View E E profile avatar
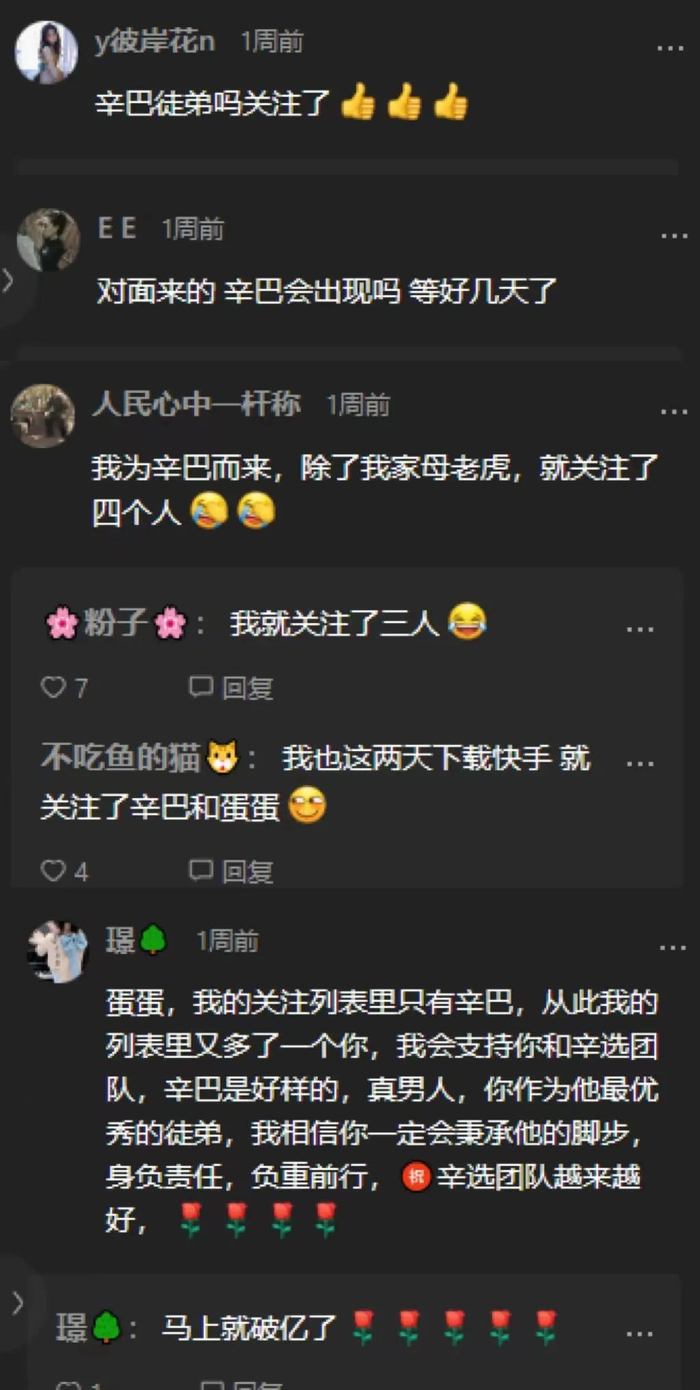 point(48,240)
